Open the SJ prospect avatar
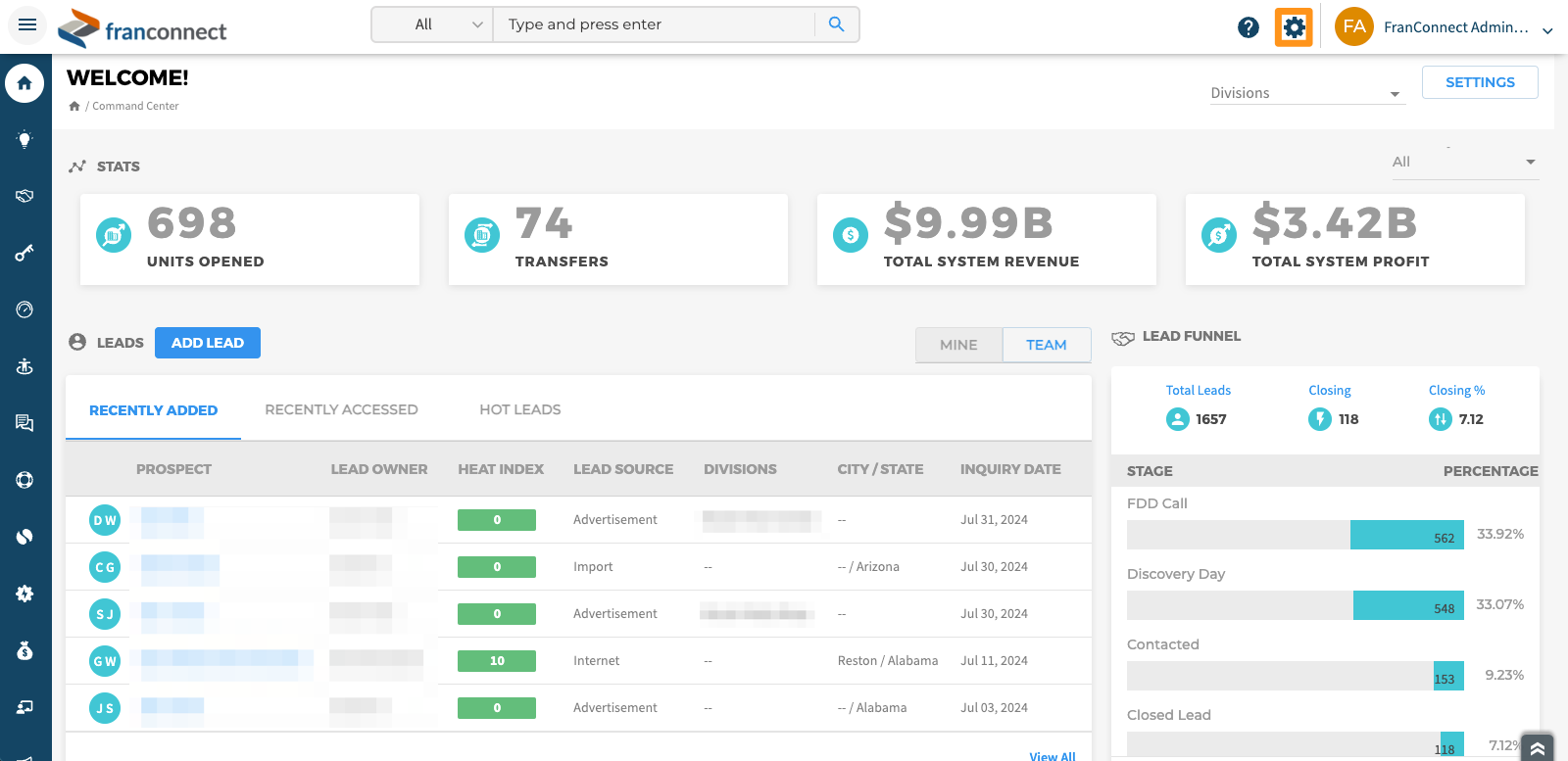This screenshot has width=1568, height=761. [x=105, y=614]
